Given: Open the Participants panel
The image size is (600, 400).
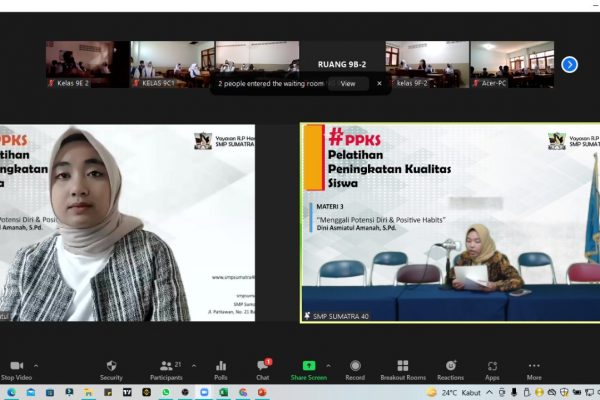Looking at the screenshot, I should [166, 370].
